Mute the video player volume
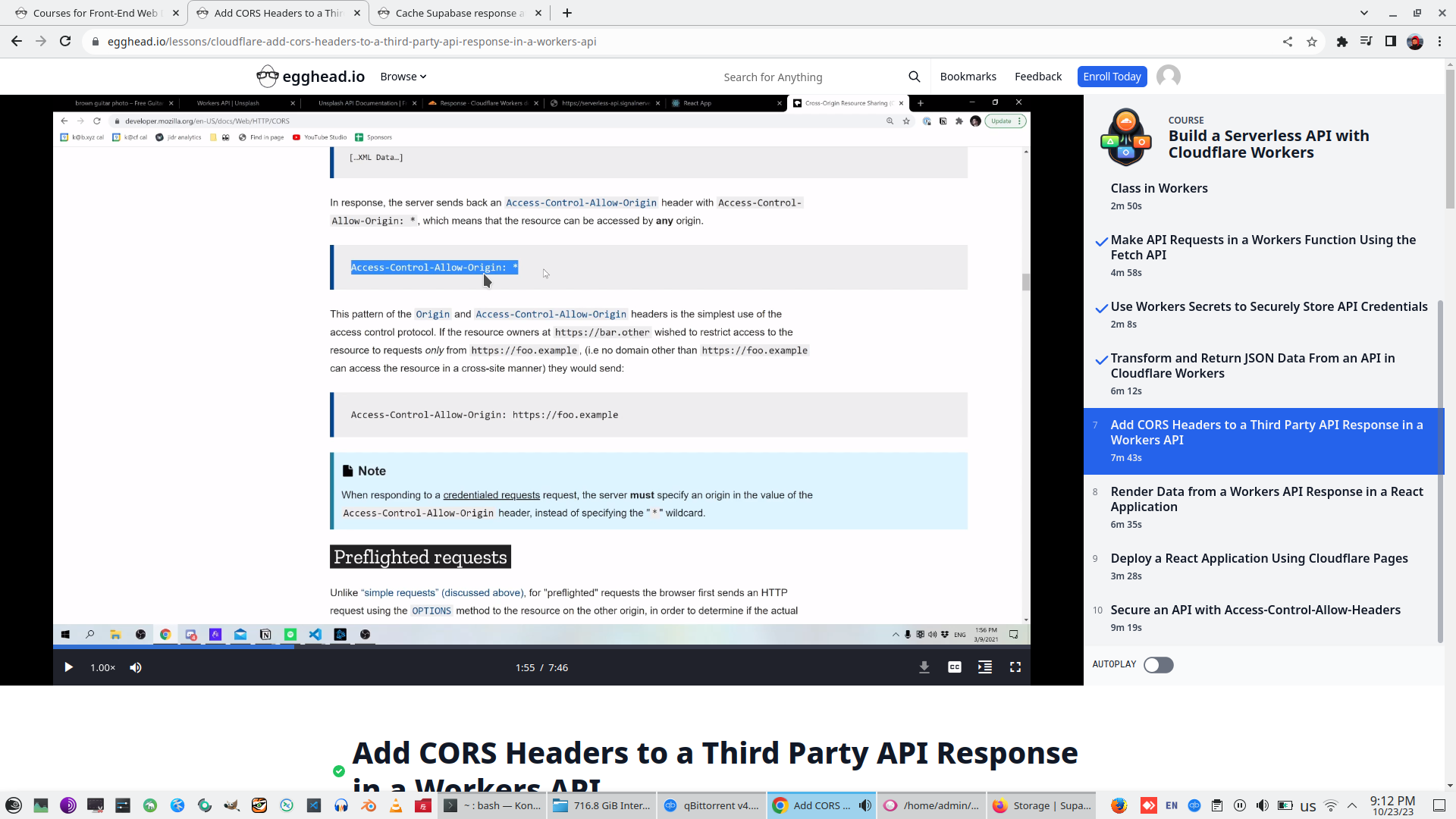 (136, 667)
